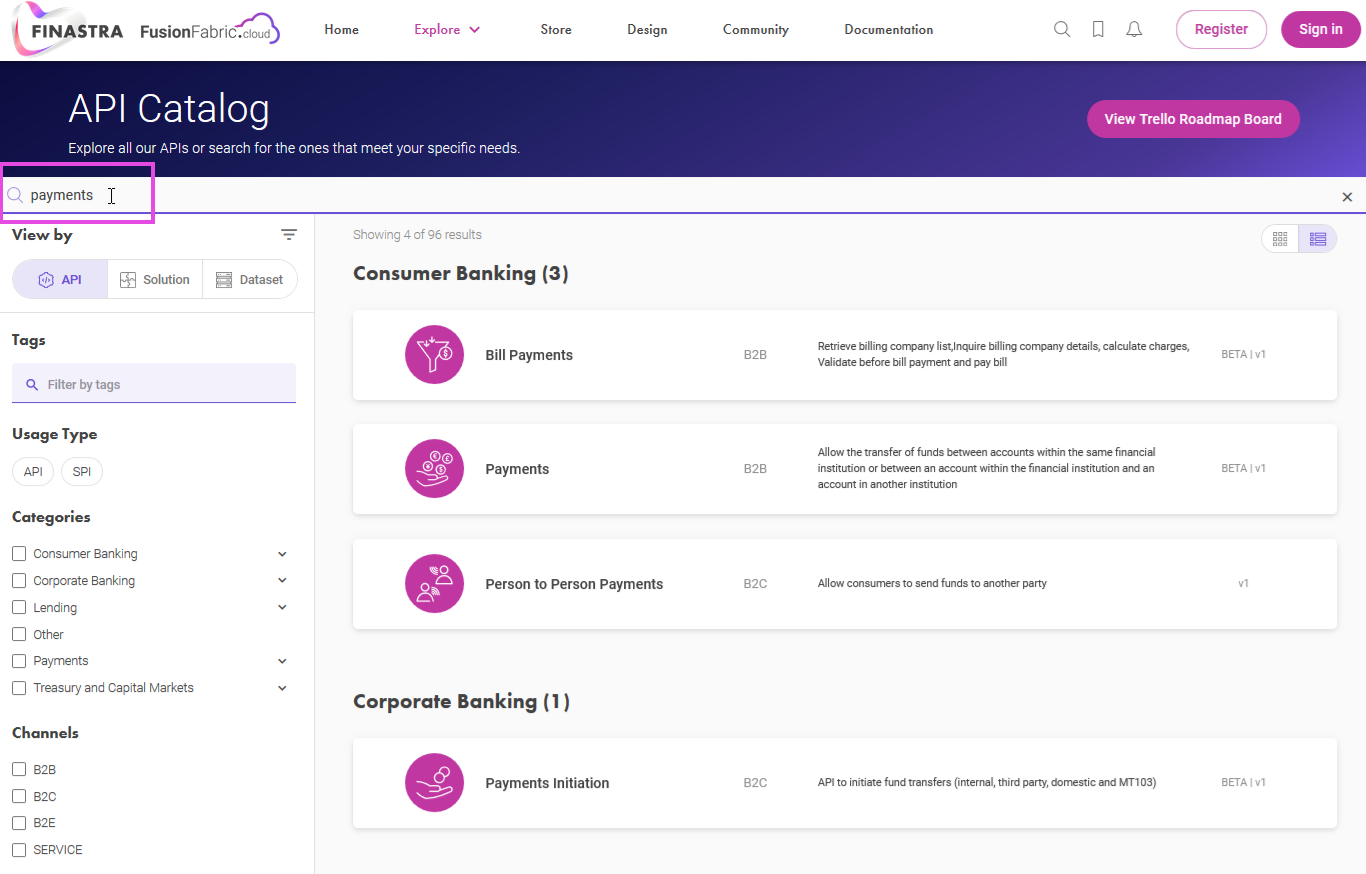Switch results to list view
This screenshot has height=874, width=1366.
tap(1317, 238)
